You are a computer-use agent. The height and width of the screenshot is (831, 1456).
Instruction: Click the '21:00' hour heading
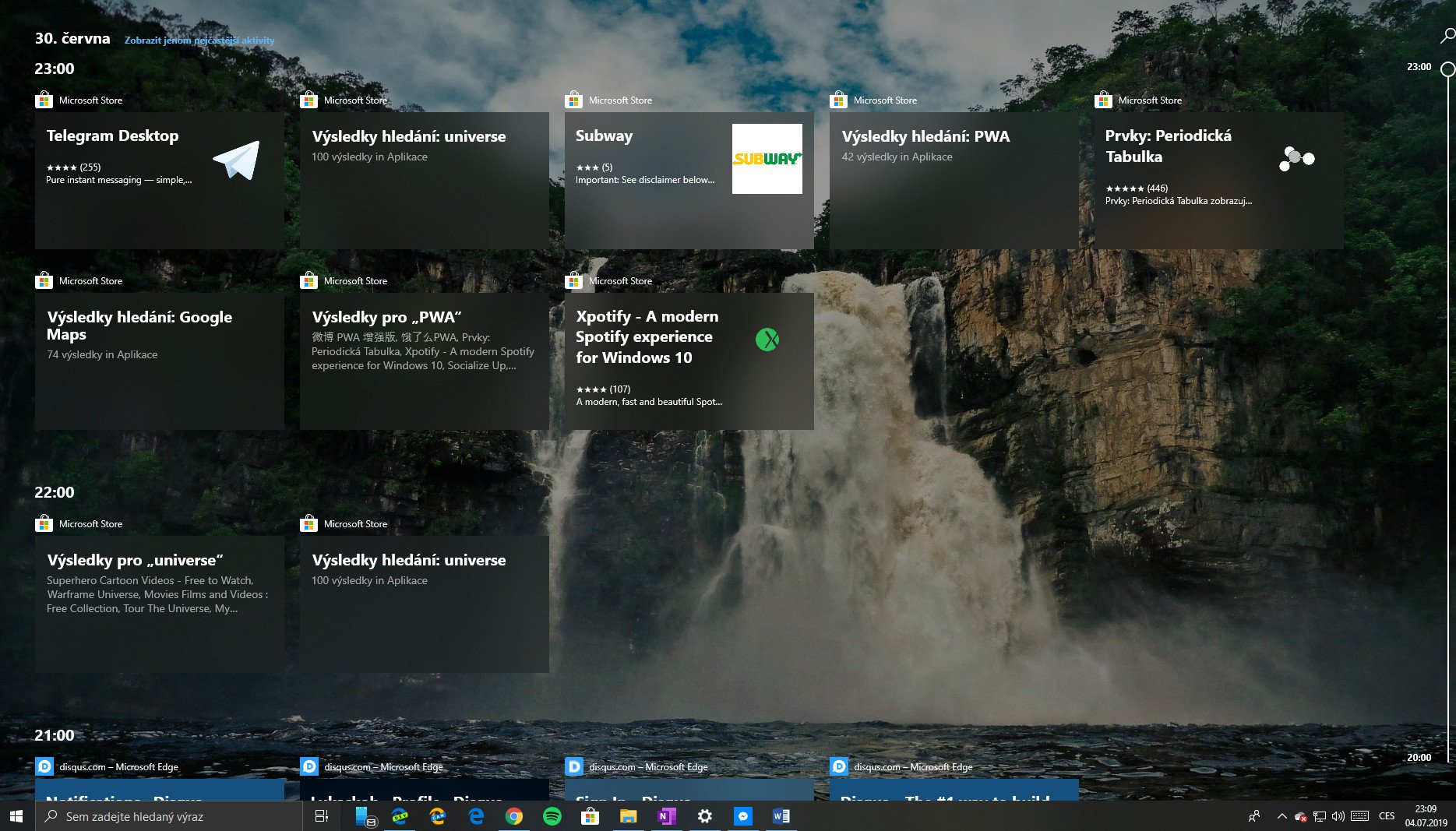click(55, 735)
